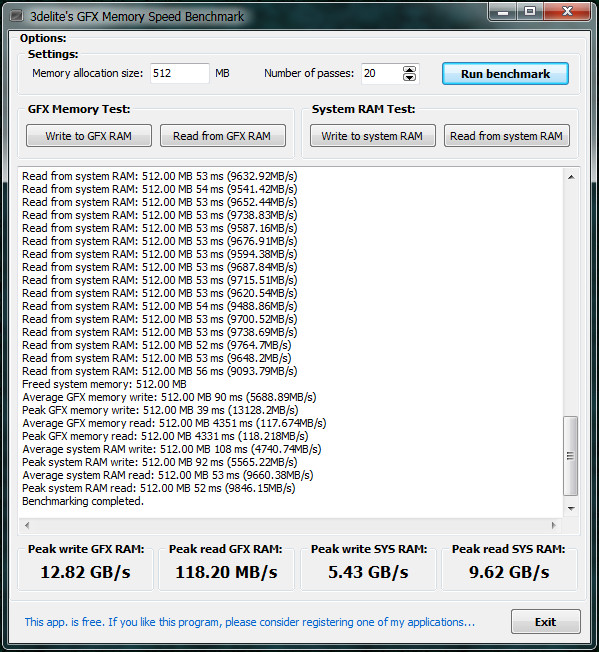
Task: Select 'Peak system RAM read' log line
Action: point(159,488)
